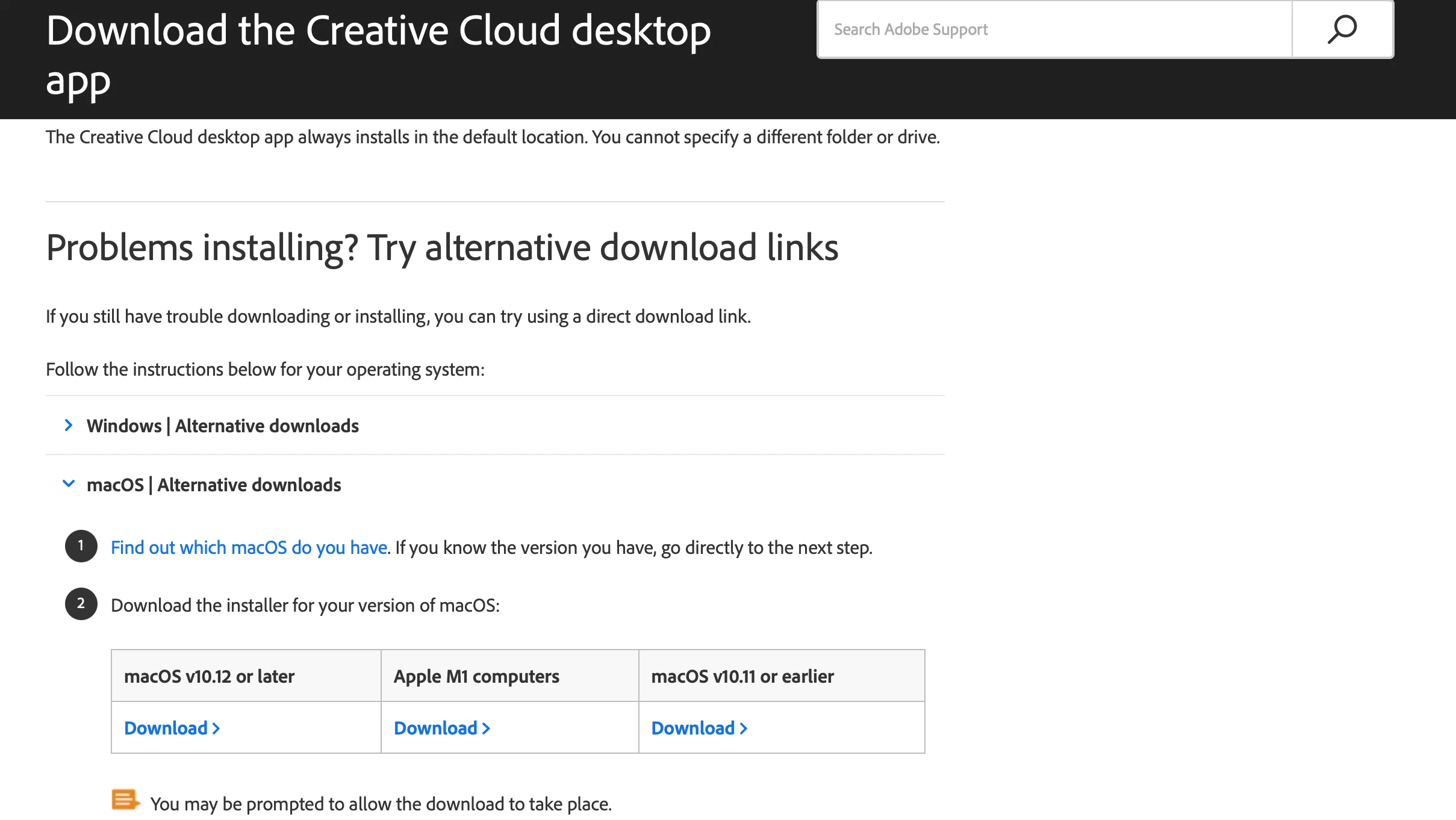Click the magnifying glass search icon
The image size is (1456, 820).
1342,30
